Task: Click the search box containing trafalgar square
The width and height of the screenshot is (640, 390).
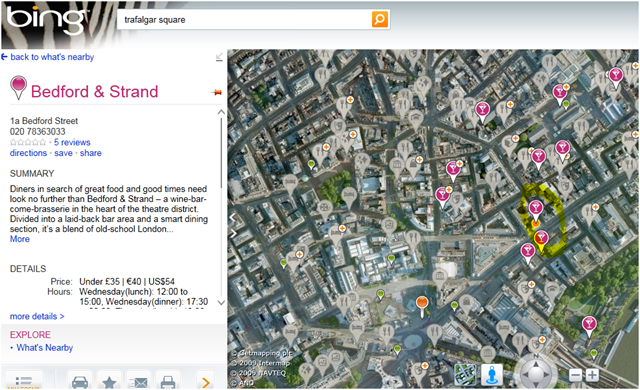Action: pyautogui.click(x=244, y=20)
